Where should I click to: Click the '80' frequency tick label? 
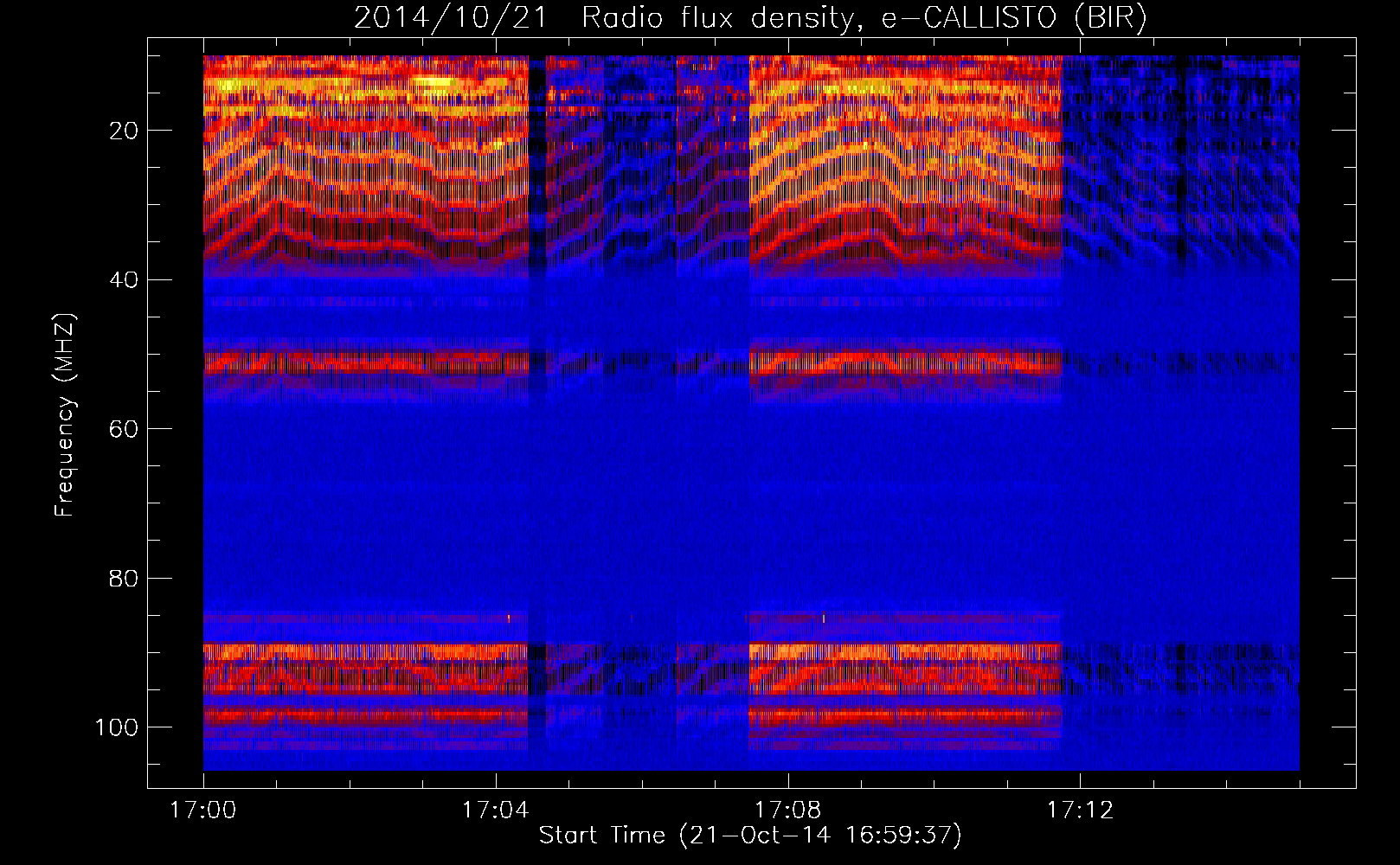125,578
